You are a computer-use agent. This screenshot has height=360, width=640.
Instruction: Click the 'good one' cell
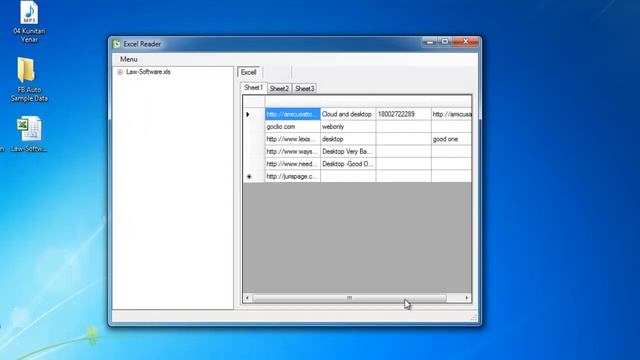451,139
